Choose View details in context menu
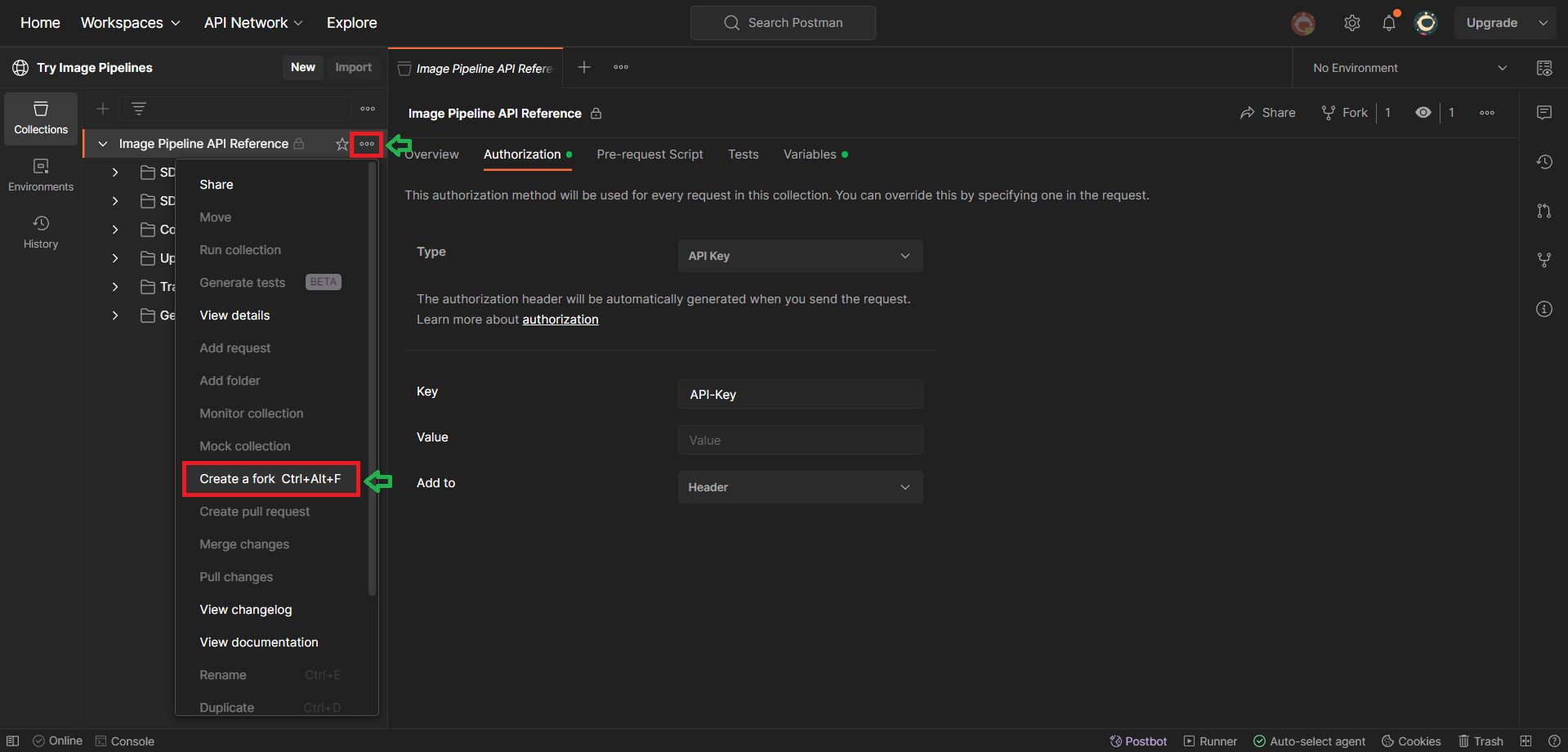This screenshot has height=752, width=1568. 235,316
